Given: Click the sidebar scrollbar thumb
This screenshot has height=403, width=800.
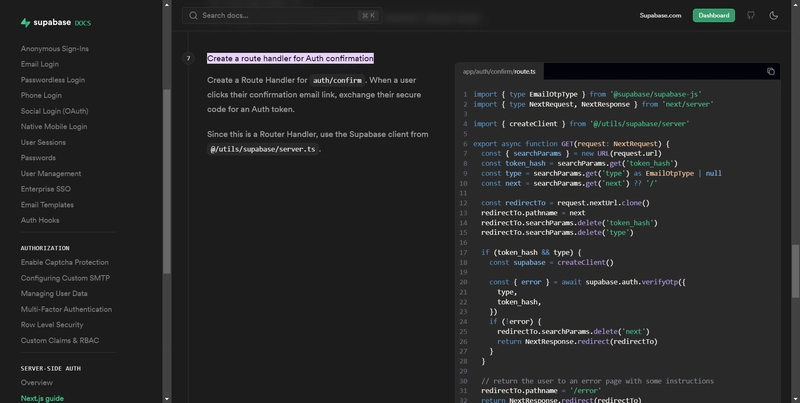Looking at the screenshot, I should coord(167,182).
